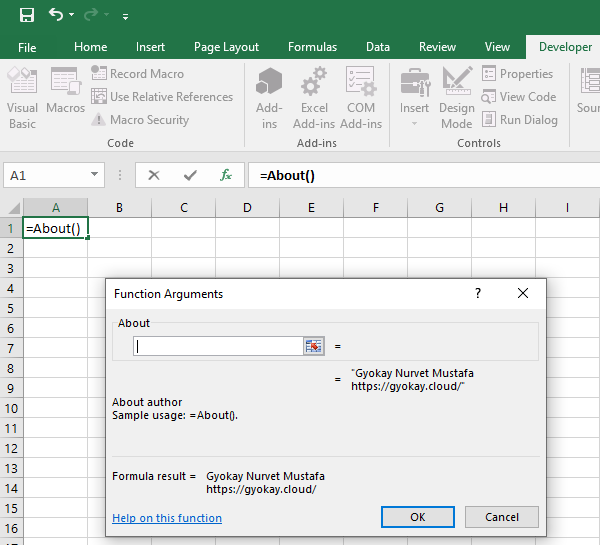Click the About argument input field
The height and width of the screenshot is (545, 600).
tap(218, 346)
